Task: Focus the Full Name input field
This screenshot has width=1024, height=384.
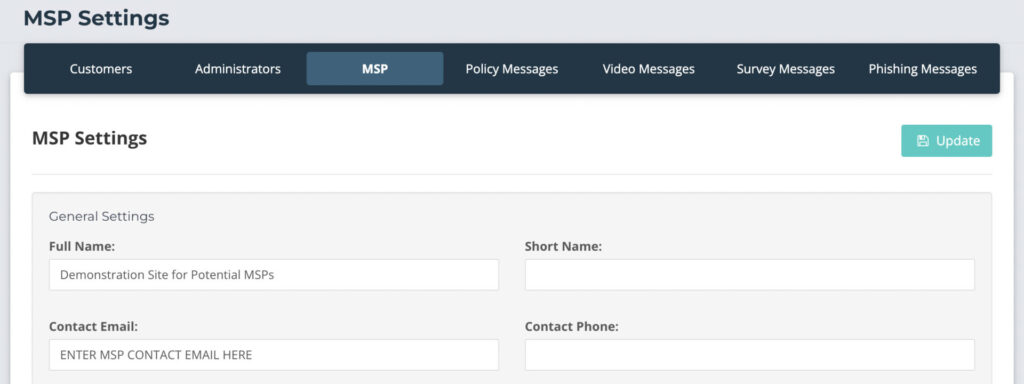Action: [x=274, y=275]
